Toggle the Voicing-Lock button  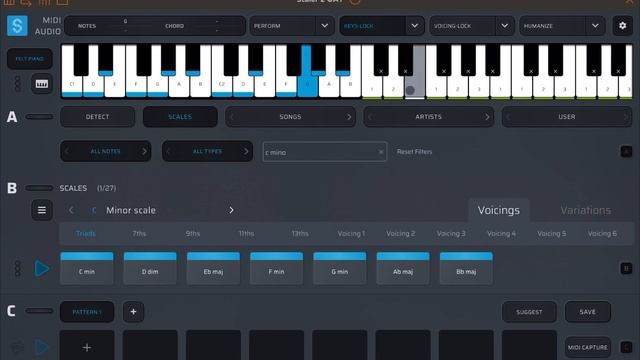462,26
